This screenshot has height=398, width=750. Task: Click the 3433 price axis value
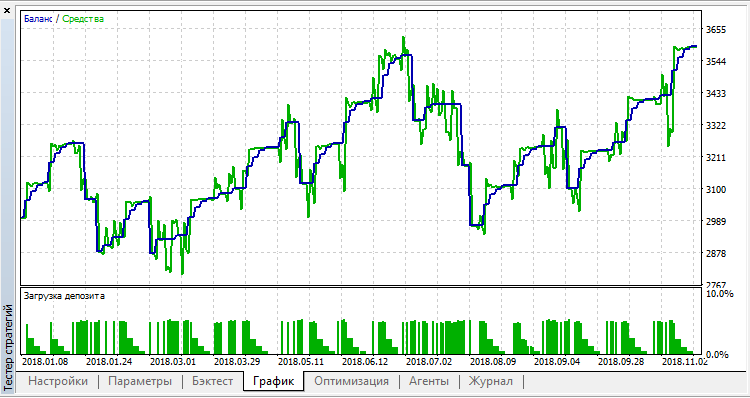pyautogui.click(x=716, y=93)
